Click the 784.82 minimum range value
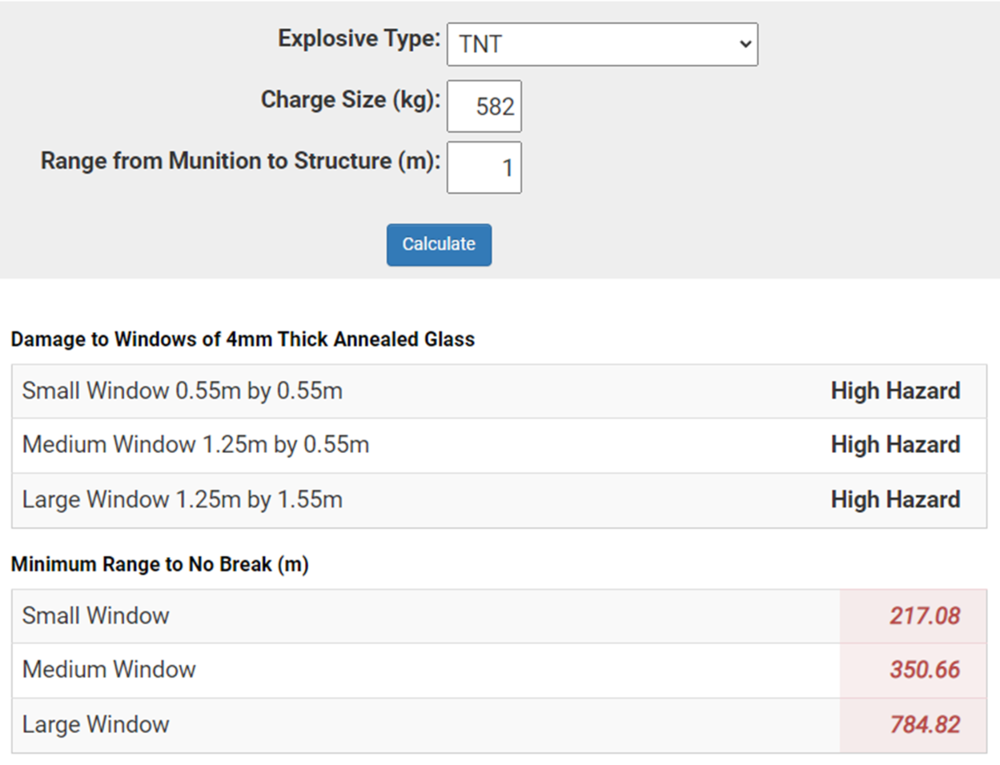Image resolution: width=1000 pixels, height=765 pixels. [924, 724]
